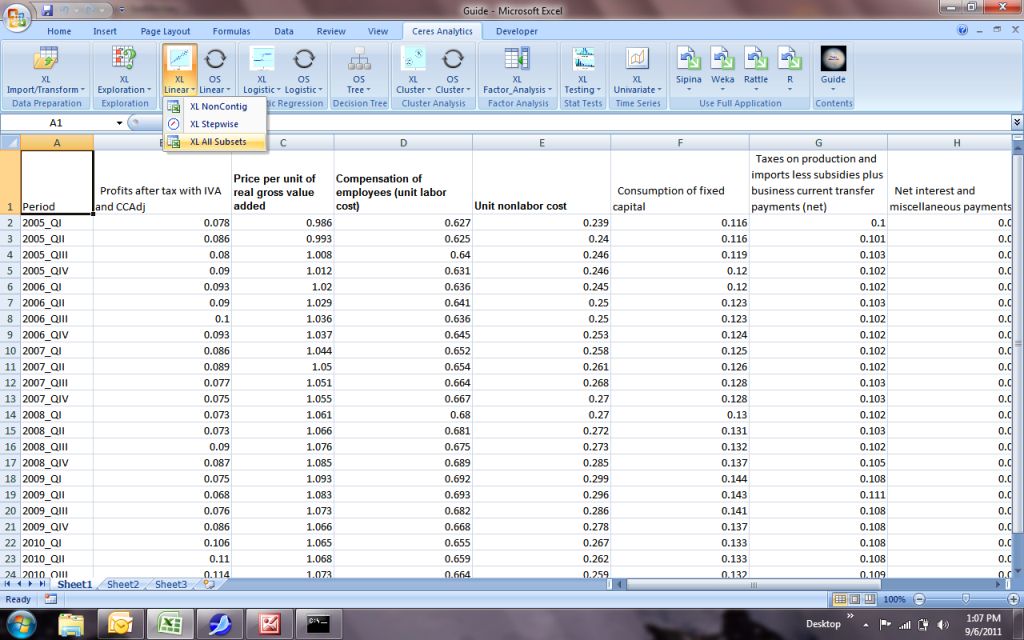Open the XL Cluster analysis tool
1024x640 pixels.
click(413, 71)
